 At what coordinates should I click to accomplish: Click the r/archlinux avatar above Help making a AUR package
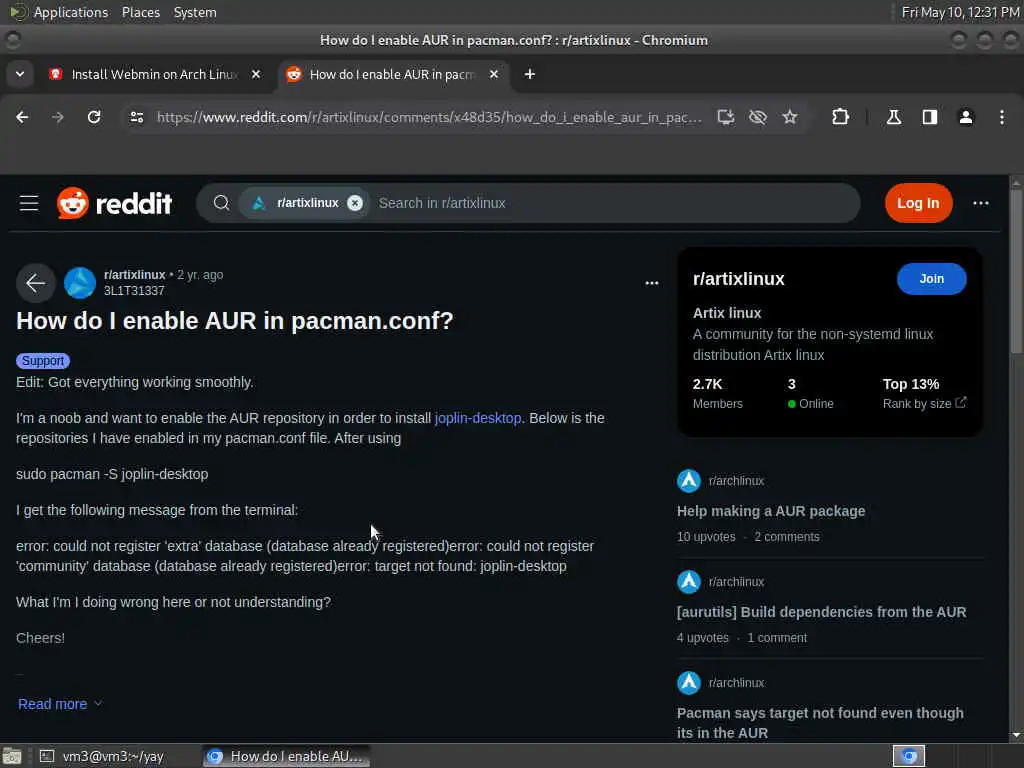tap(688, 481)
